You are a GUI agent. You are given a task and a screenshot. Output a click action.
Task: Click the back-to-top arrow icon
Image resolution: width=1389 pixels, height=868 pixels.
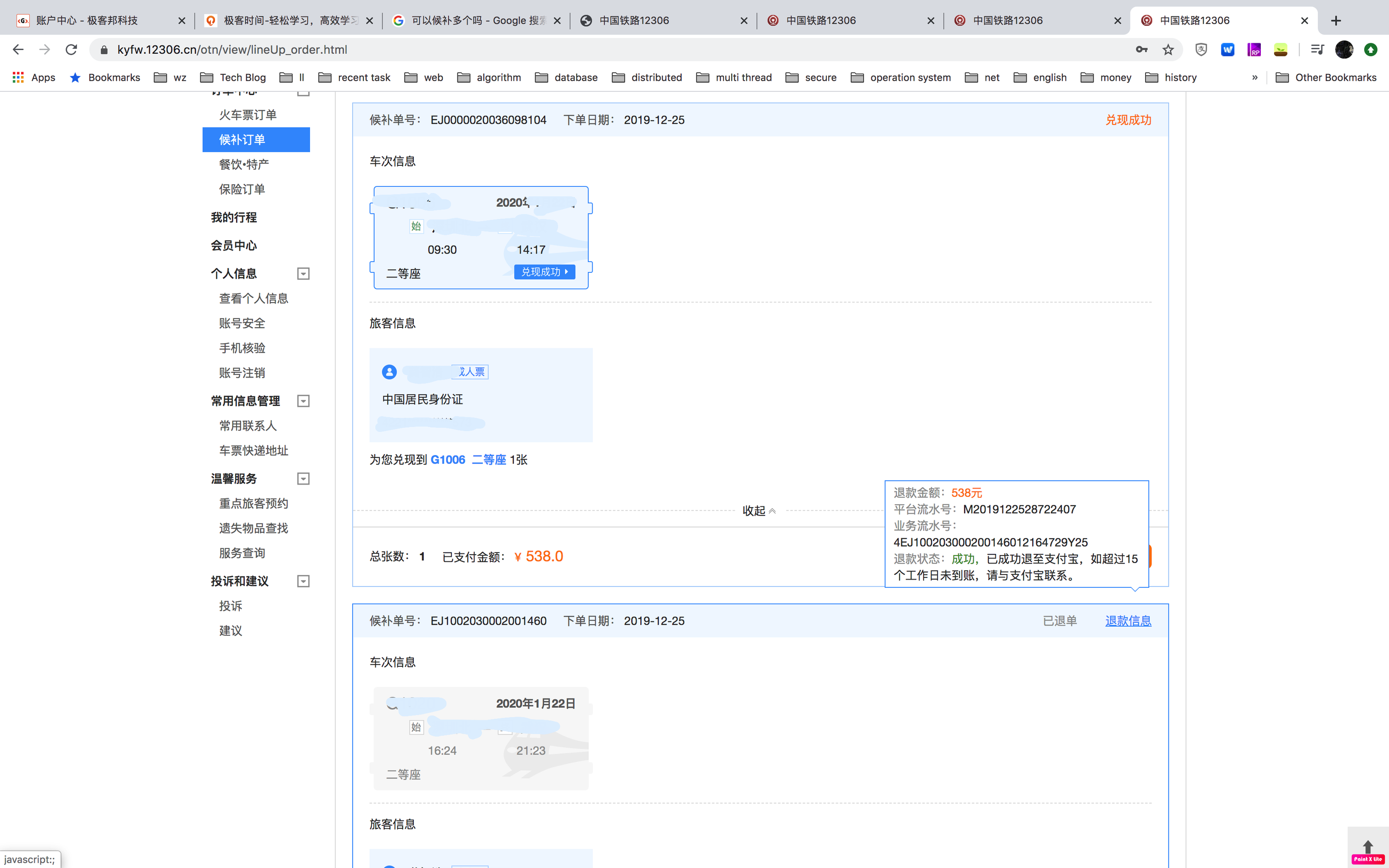click(1368, 846)
